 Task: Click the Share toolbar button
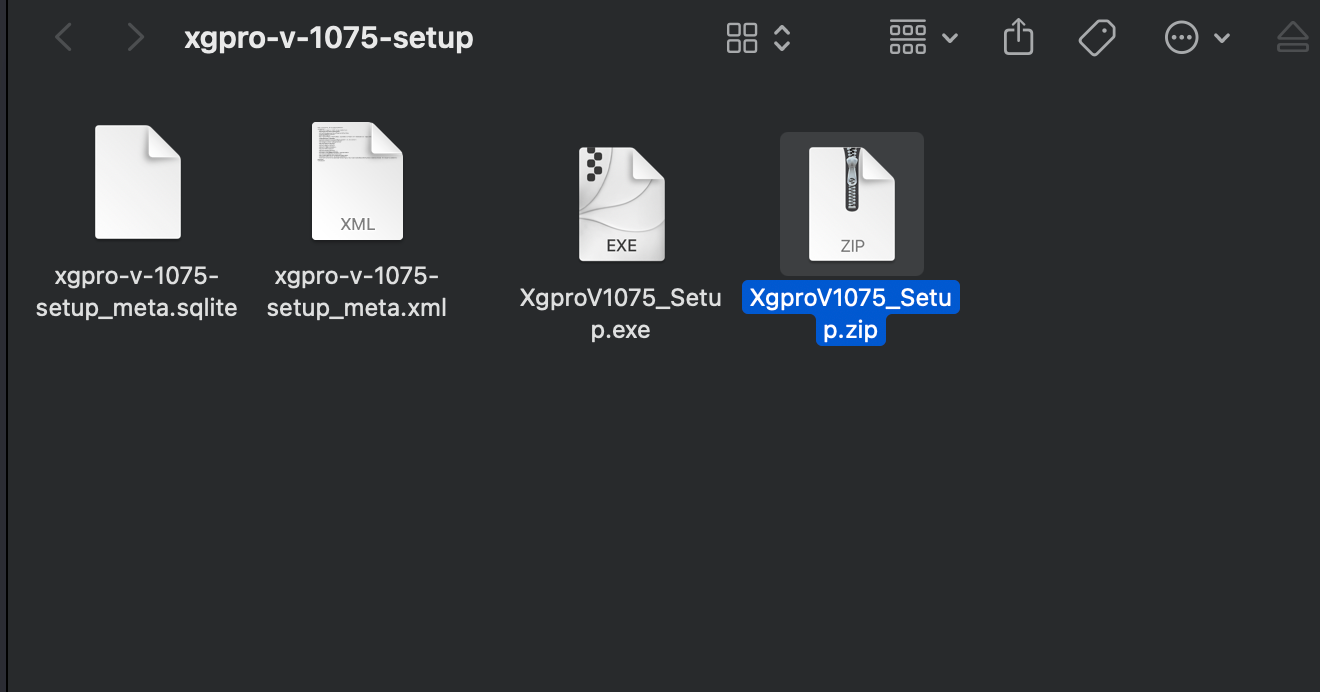tap(1018, 38)
